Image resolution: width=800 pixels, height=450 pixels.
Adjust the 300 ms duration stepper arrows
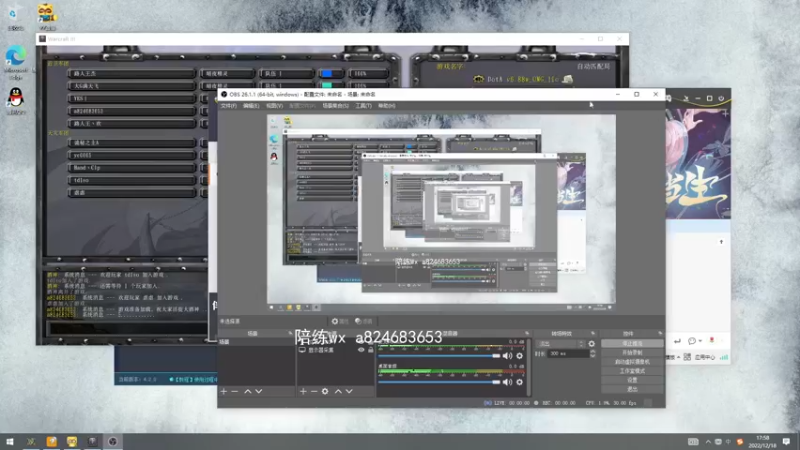(592, 354)
